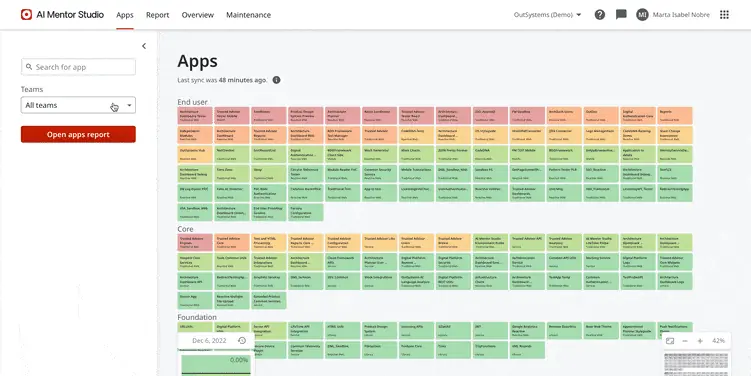The width and height of the screenshot is (751, 376).
Task: Expand the All teams dropdown
Action: tap(78, 105)
